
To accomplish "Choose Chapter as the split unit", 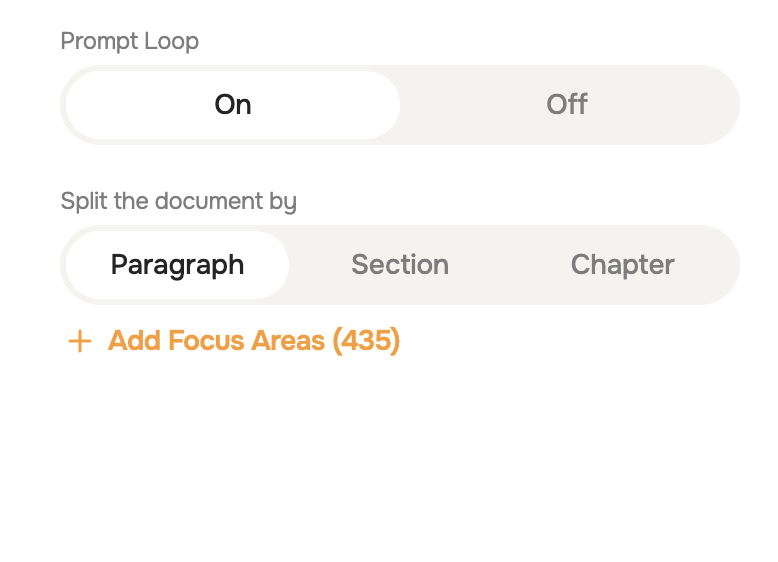I will coord(622,265).
